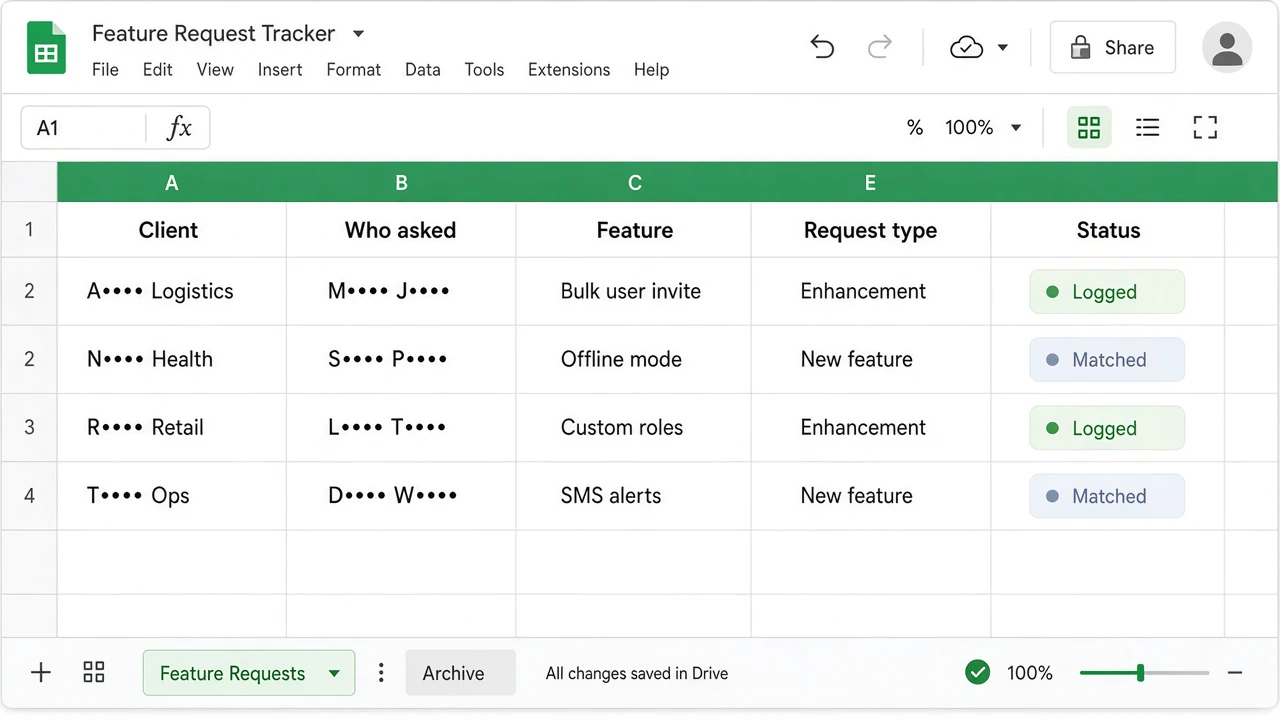Switch to list view icon
The image size is (1280, 720).
(1148, 128)
